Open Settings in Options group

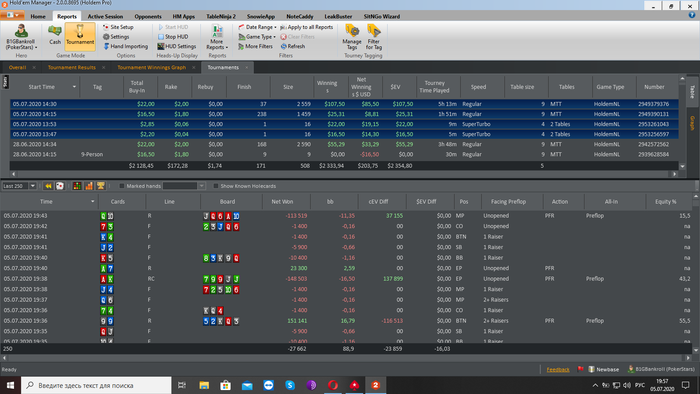(116, 37)
